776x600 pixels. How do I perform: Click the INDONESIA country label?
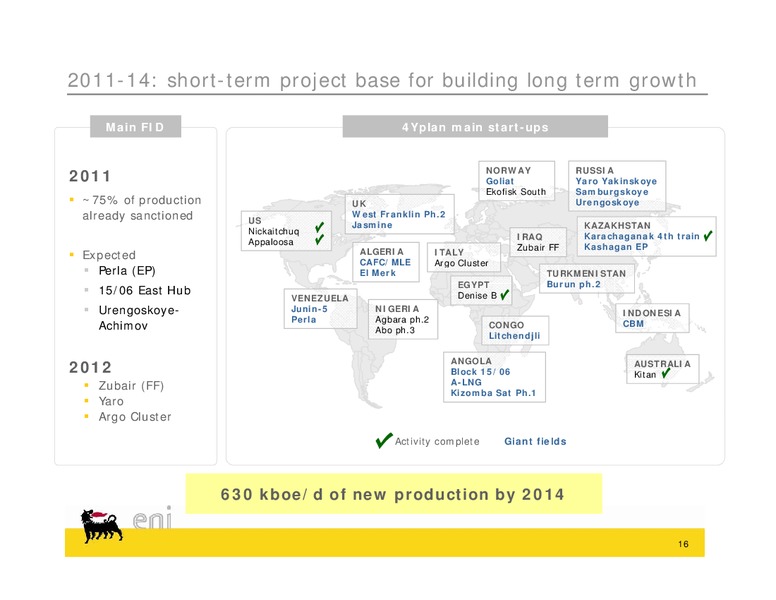coord(652,313)
